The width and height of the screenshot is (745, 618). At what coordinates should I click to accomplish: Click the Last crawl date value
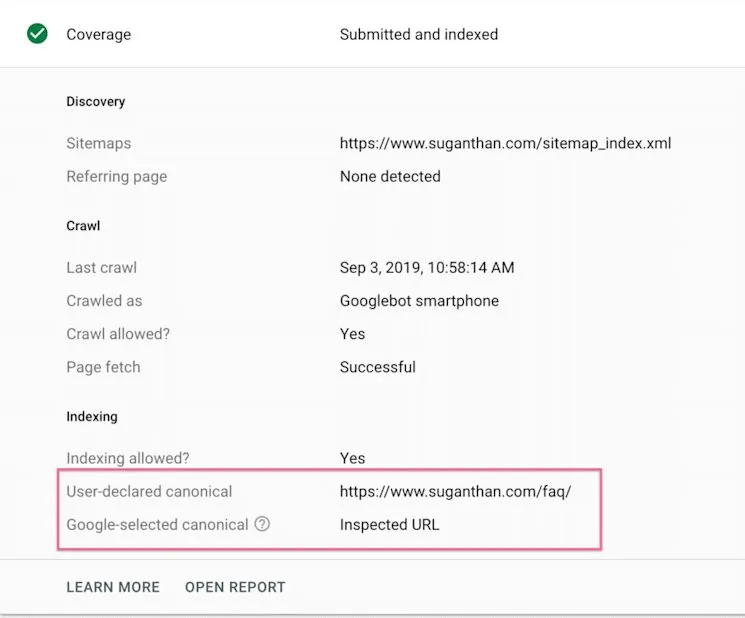coord(427,268)
